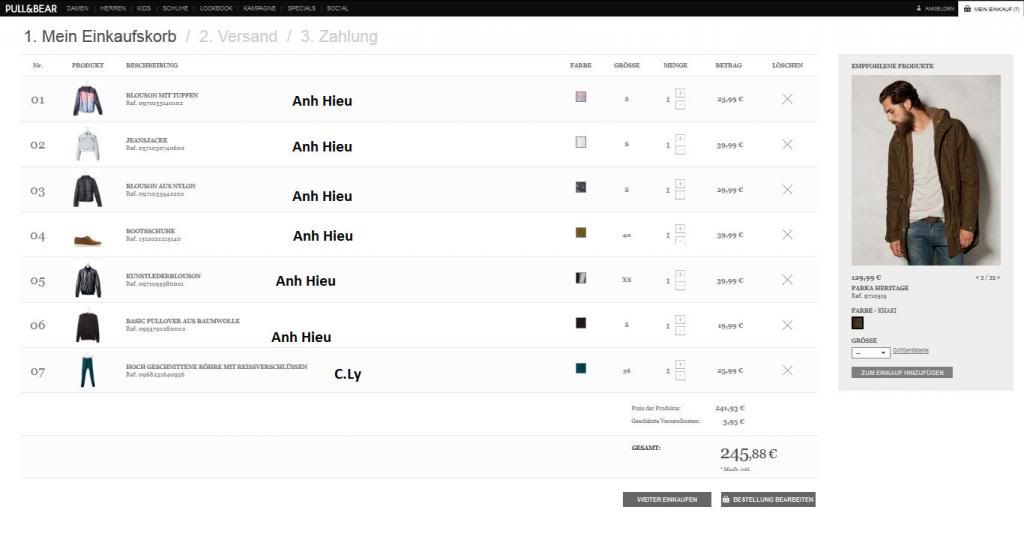Click Weiter Einkaufen button

pyautogui.click(x=667, y=499)
